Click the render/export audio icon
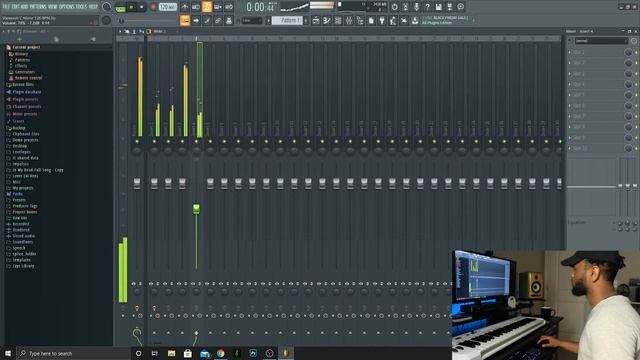640x360 pixels. click(x=449, y=7)
